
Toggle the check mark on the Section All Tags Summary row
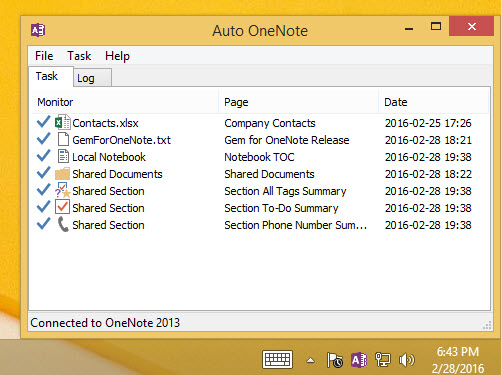(44, 190)
